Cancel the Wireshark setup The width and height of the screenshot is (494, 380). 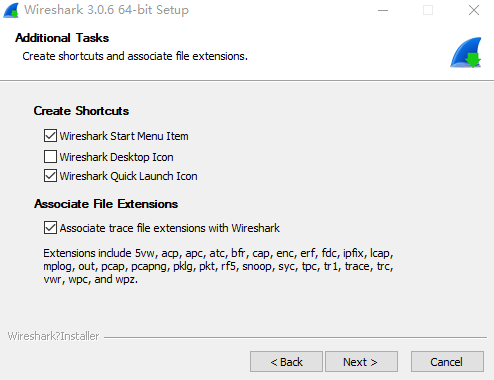click(x=447, y=361)
